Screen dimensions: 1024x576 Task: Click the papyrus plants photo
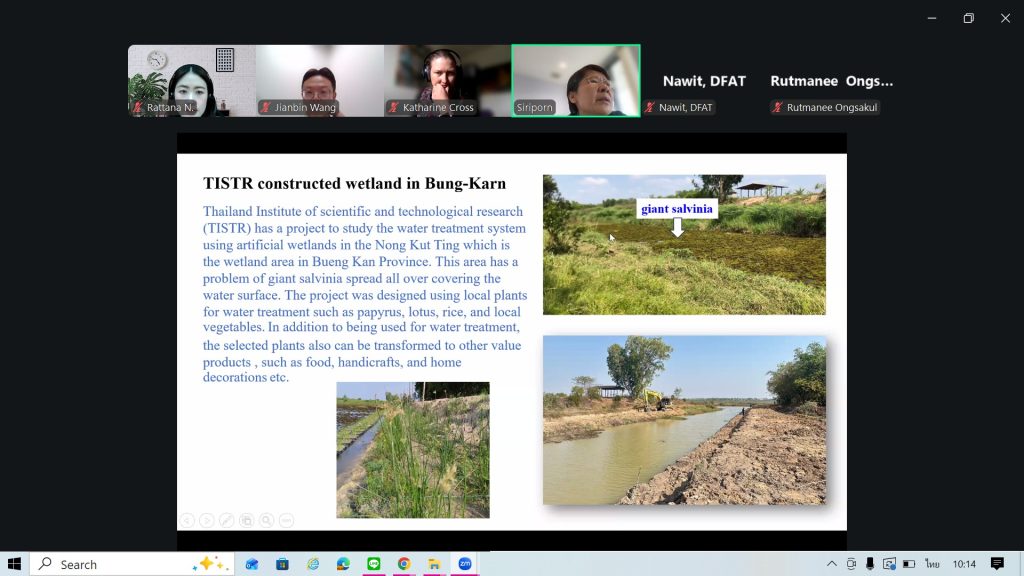tap(413, 450)
